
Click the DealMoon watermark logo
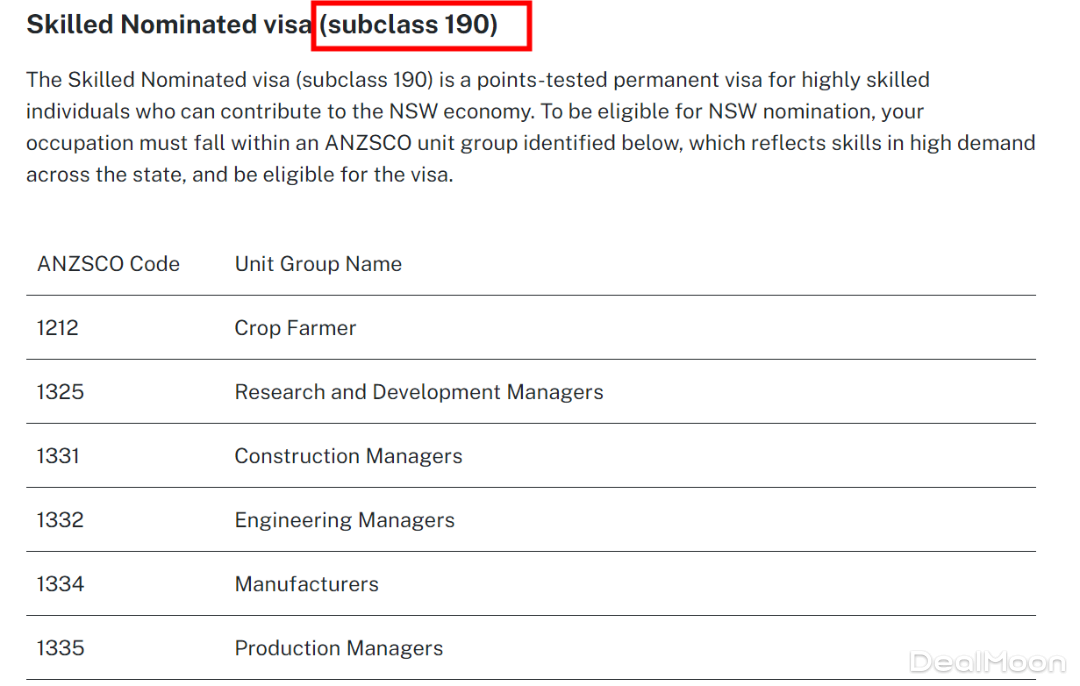(x=987, y=662)
